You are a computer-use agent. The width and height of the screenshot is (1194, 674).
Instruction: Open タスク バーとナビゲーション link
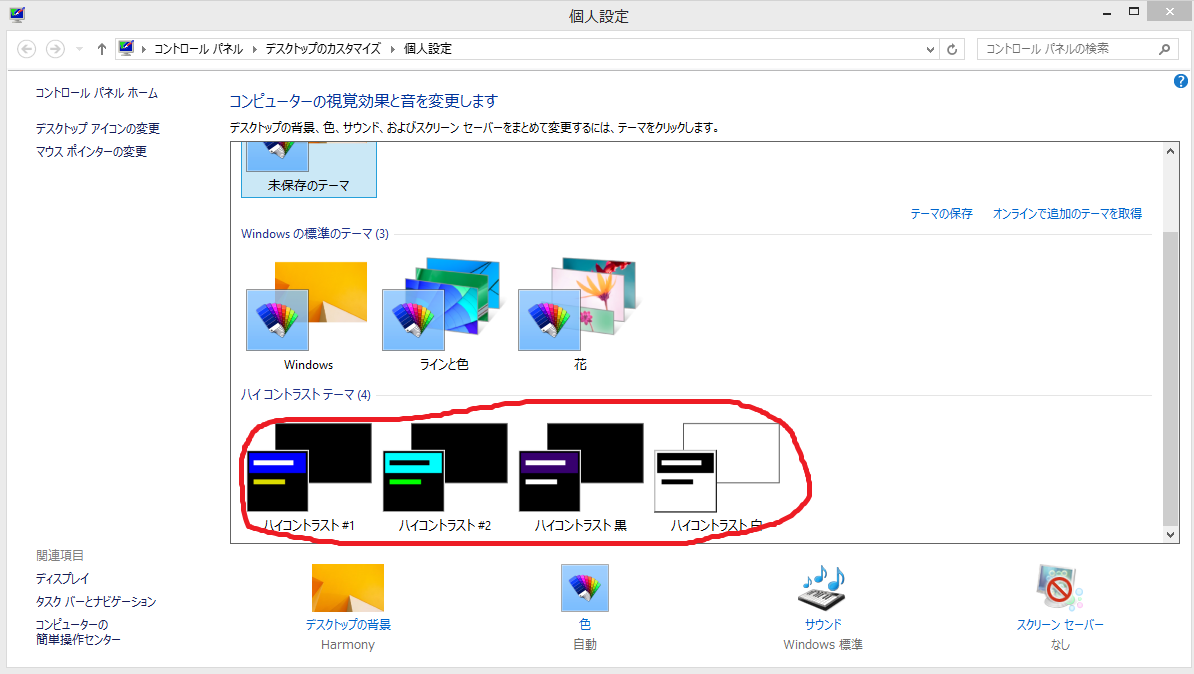(x=96, y=602)
